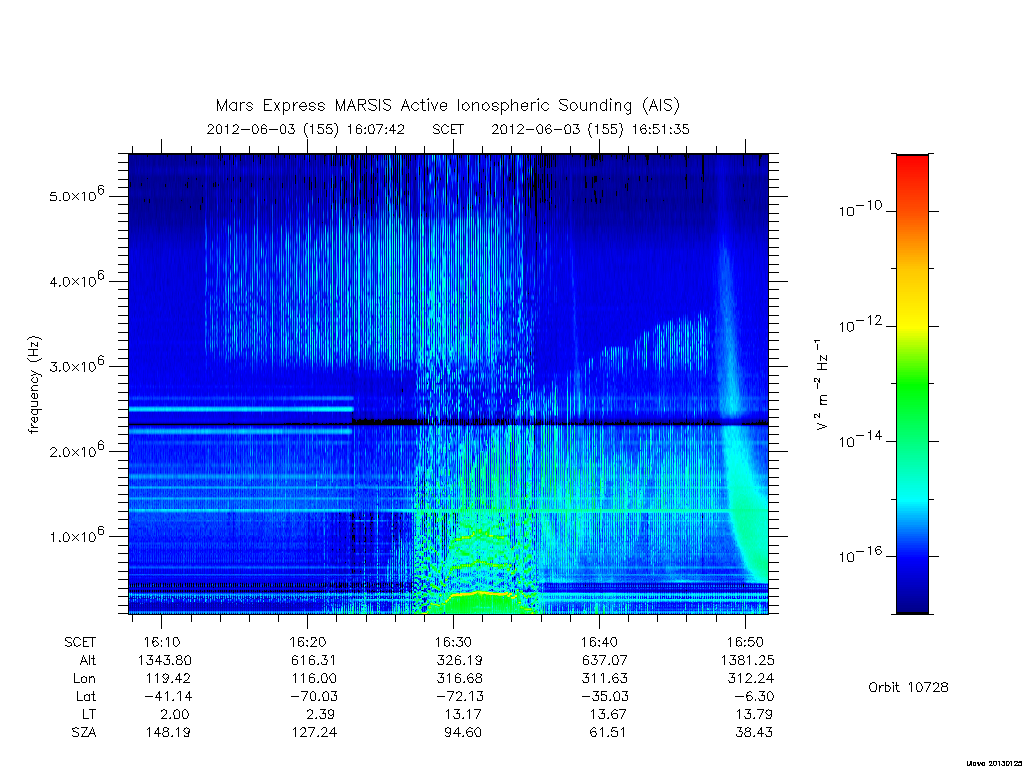Screen dimensions: 1024x768
Task: Click the latitude value -35.03
Action: [605, 696]
